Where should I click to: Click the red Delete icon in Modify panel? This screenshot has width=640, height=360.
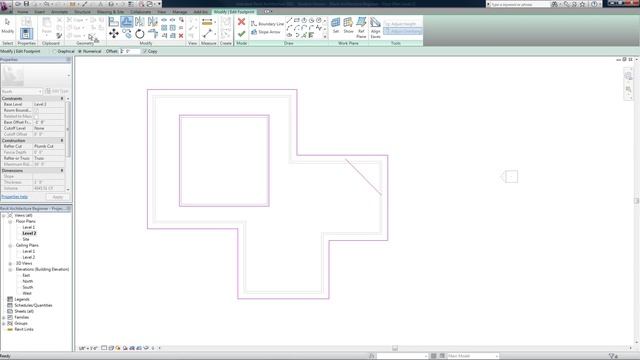point(181,36)
